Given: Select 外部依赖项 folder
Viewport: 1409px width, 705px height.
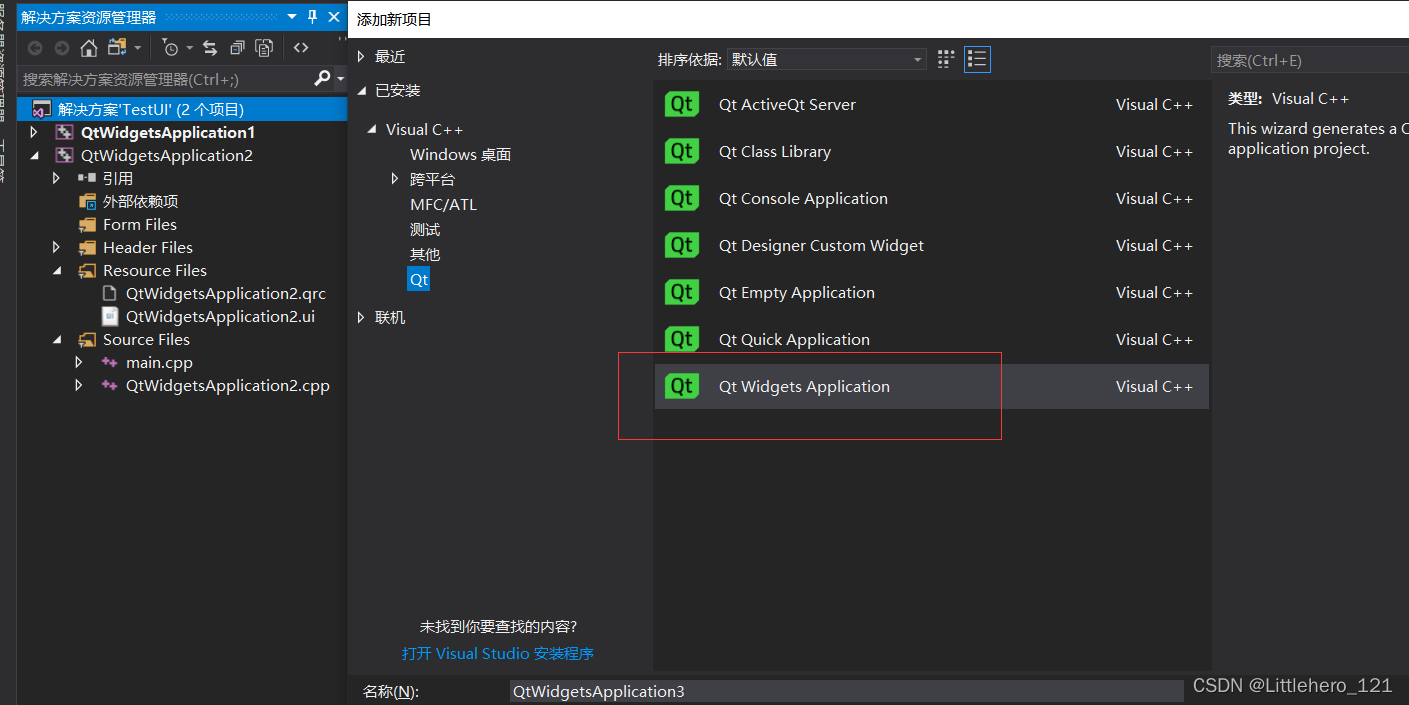Looking at the screenshot, I should point(140,201).
